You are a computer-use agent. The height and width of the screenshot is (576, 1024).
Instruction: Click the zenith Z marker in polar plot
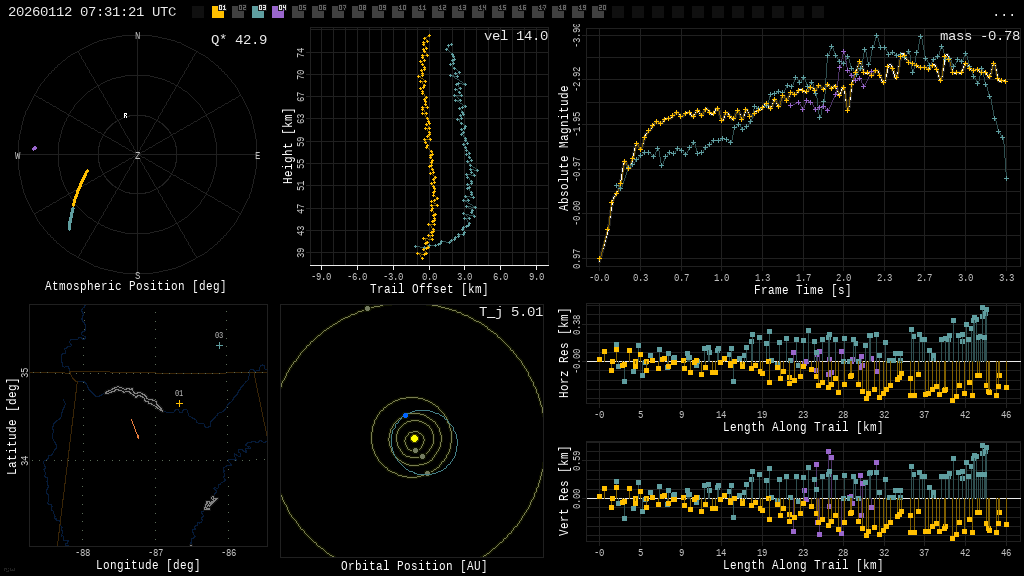tap(138, 156)
